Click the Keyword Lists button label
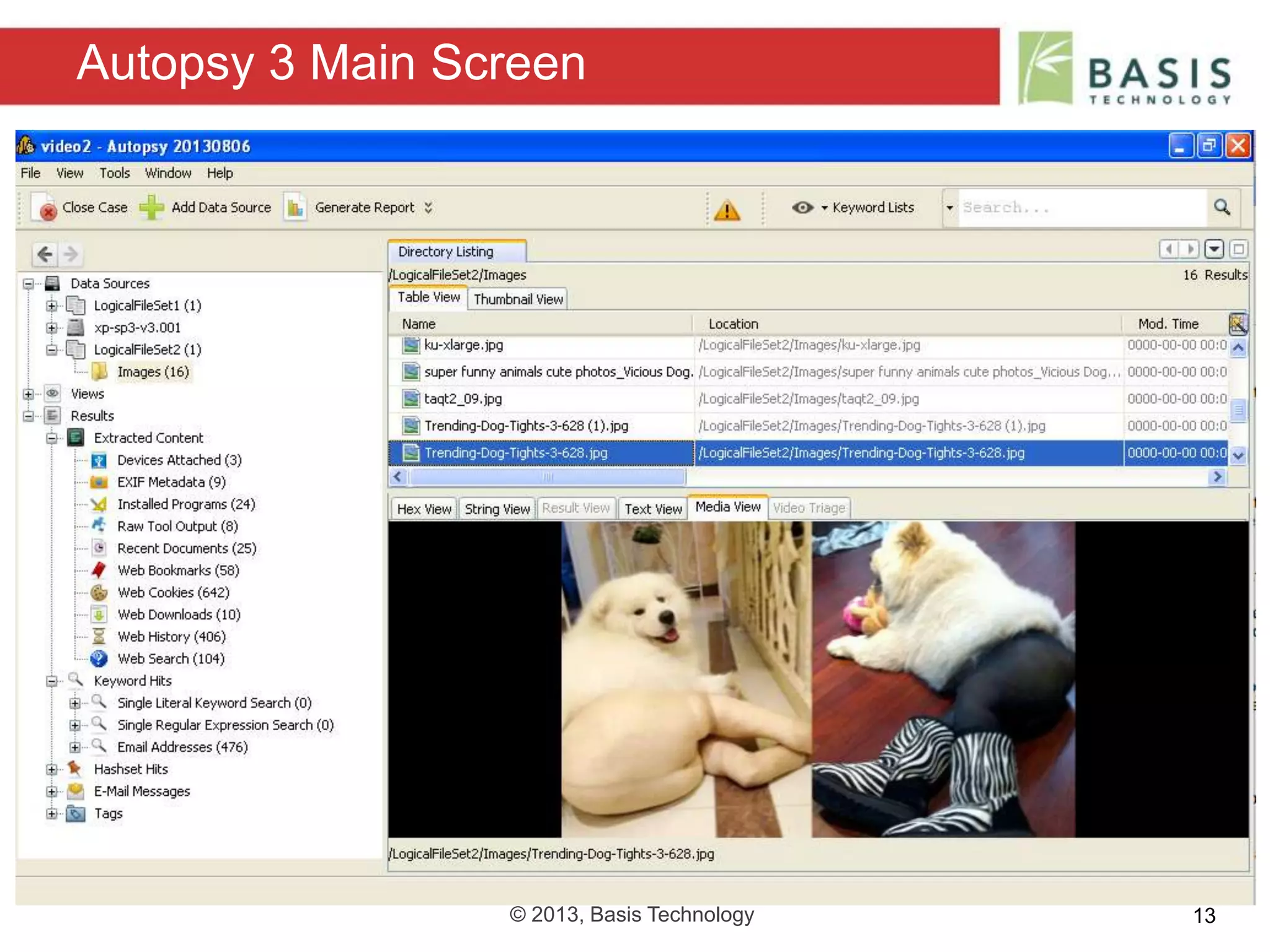1270x952 pixels. (x=873, y=208)
